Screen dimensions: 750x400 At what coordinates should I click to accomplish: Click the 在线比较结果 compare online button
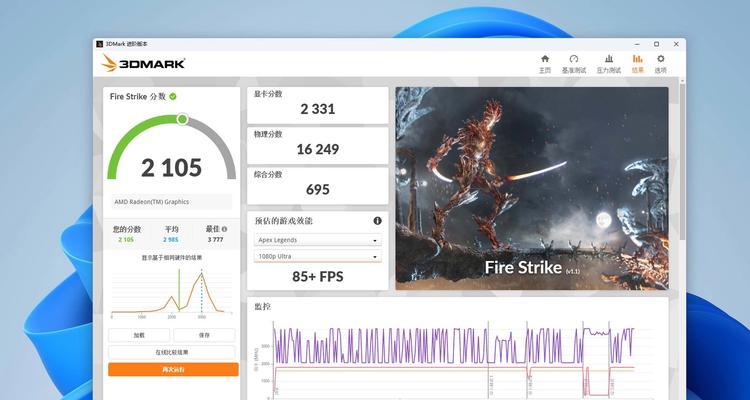[172, 352]
